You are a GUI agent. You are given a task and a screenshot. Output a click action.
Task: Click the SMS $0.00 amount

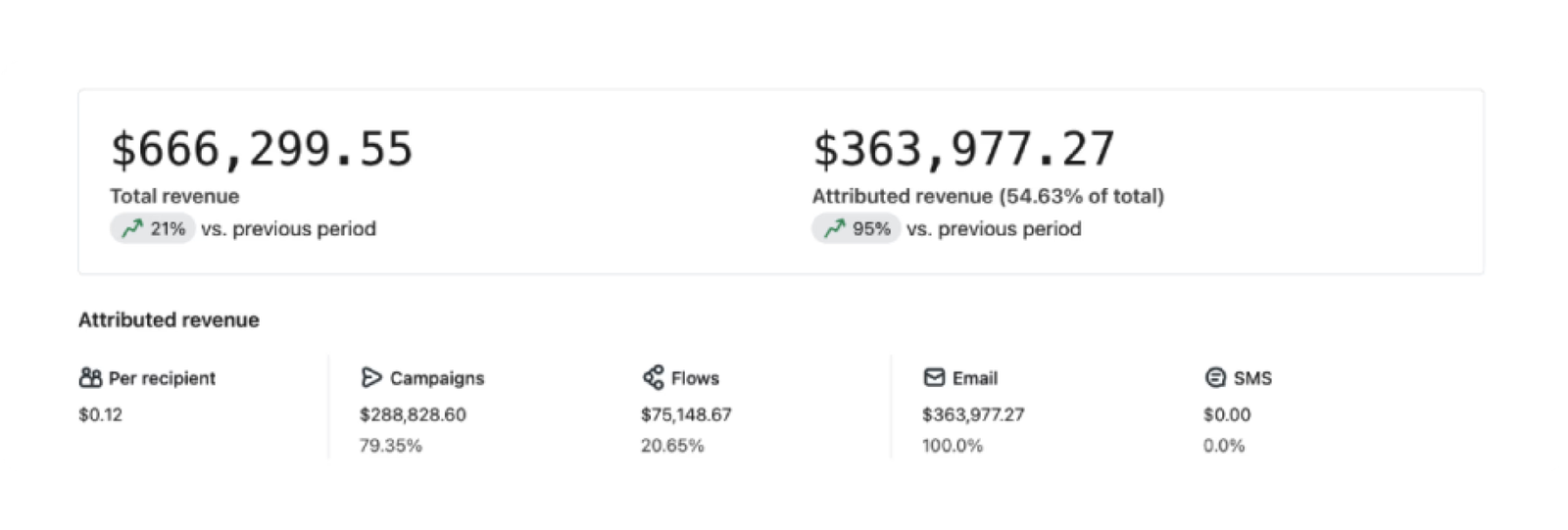click(1227, 414)
